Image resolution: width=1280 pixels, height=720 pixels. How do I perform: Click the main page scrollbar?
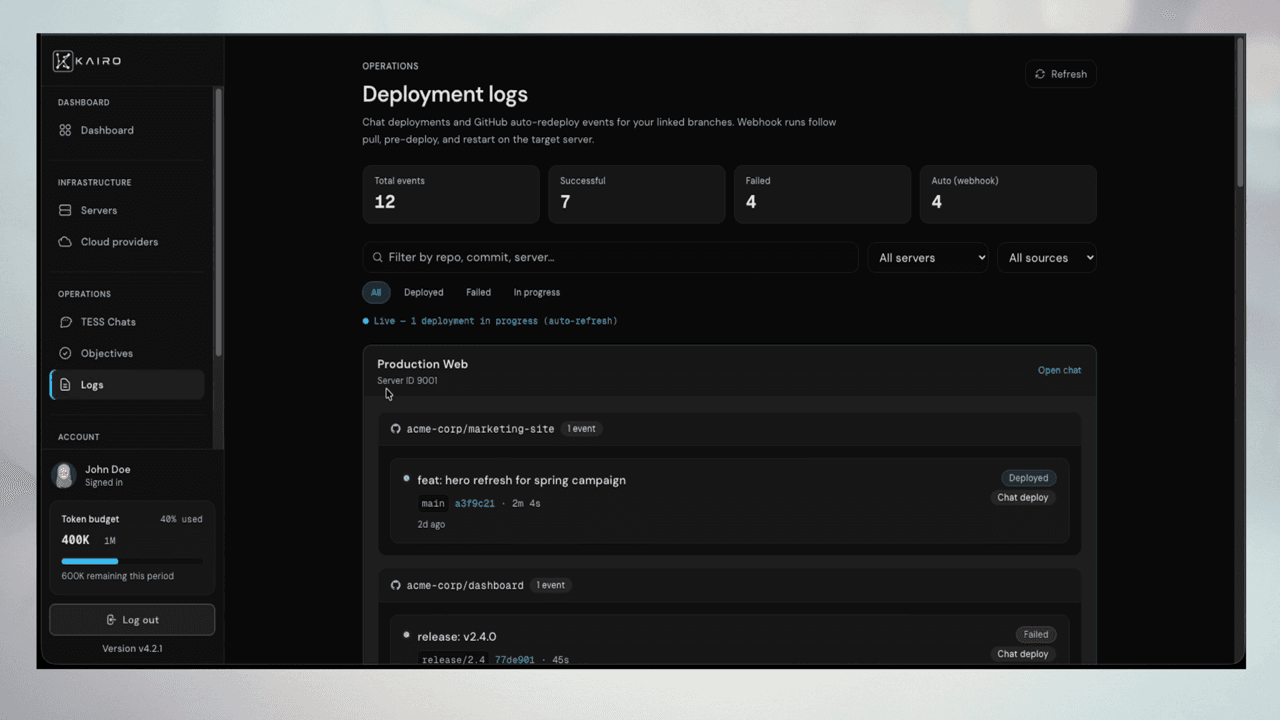coord(1241,112)
